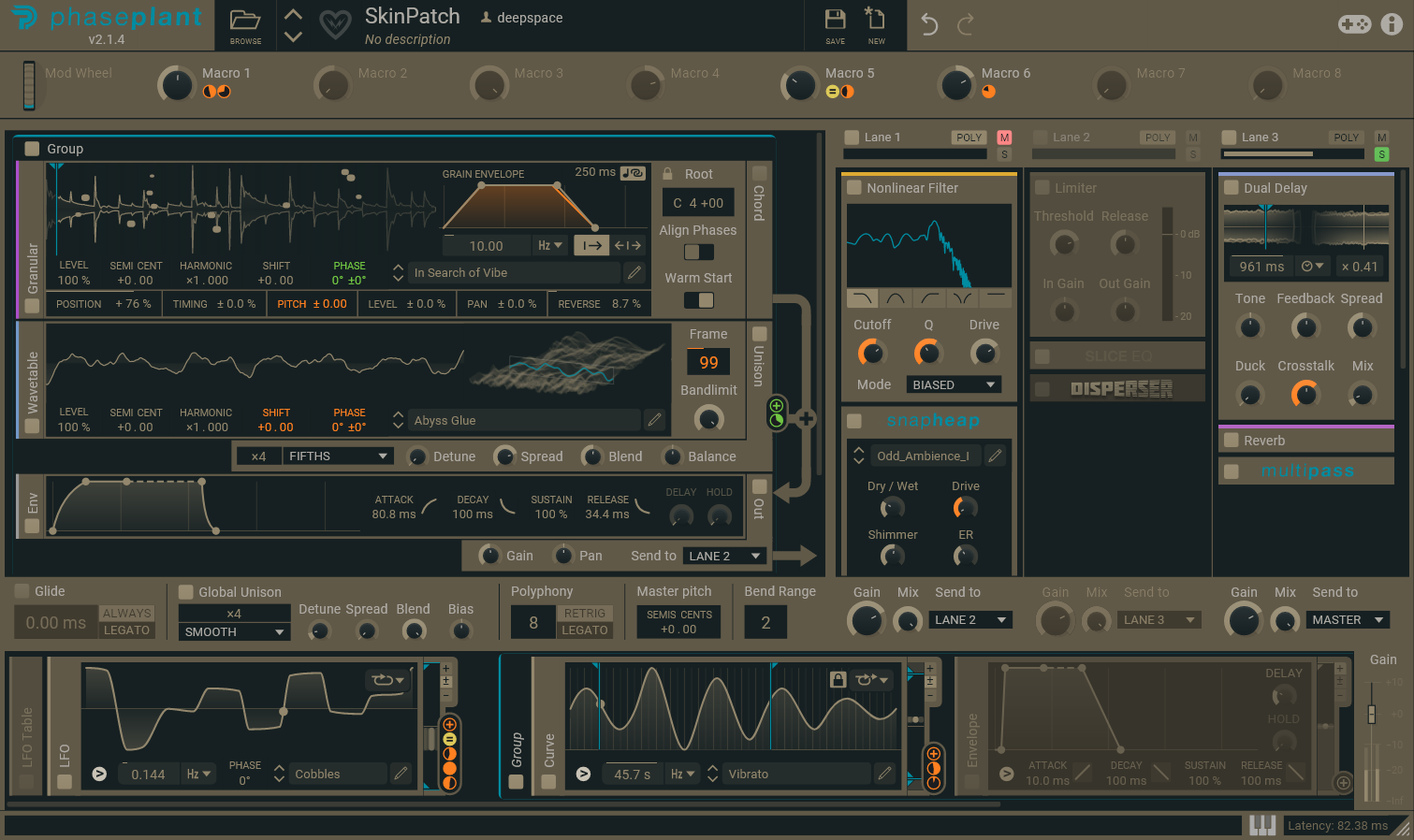Solo Lane 3 with the green S button
This screenshot has width=1414, height=840.
tap(1381, 154)
